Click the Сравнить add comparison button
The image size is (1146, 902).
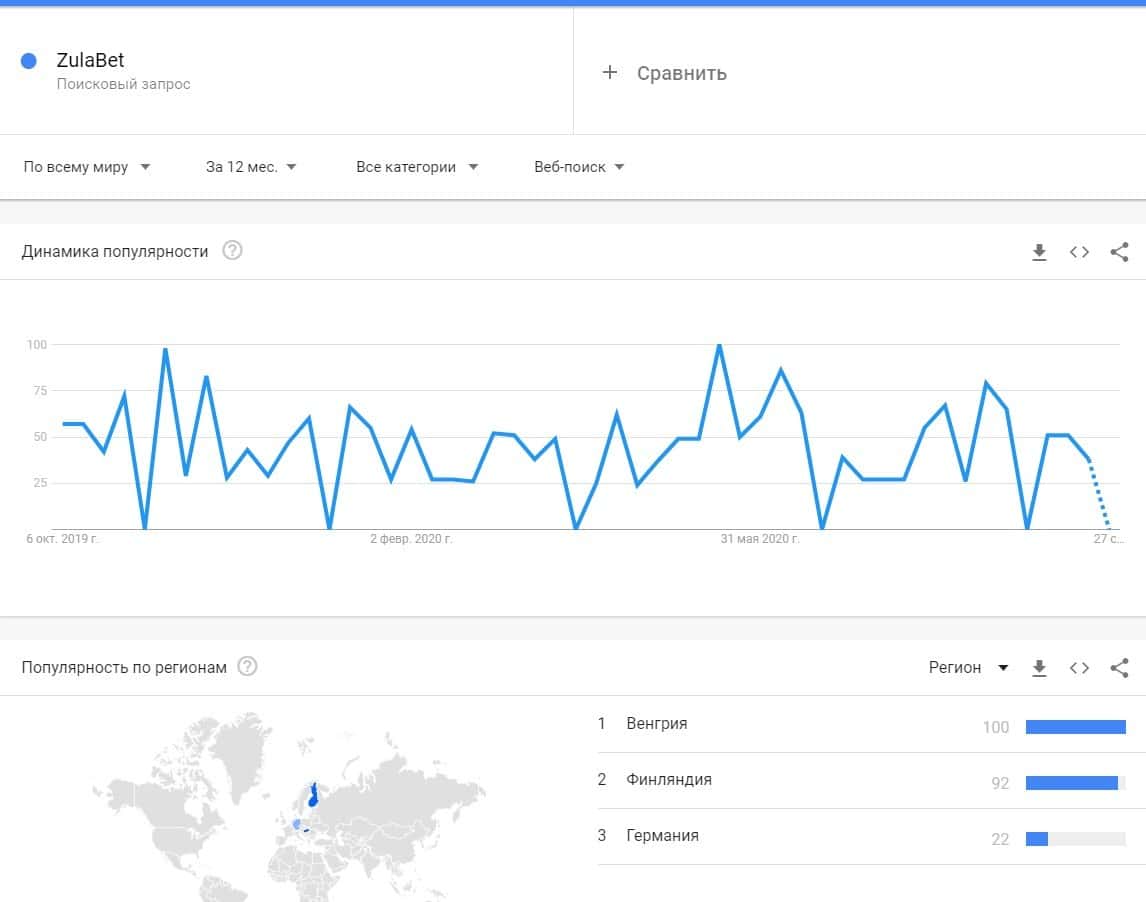coord(665,73)
